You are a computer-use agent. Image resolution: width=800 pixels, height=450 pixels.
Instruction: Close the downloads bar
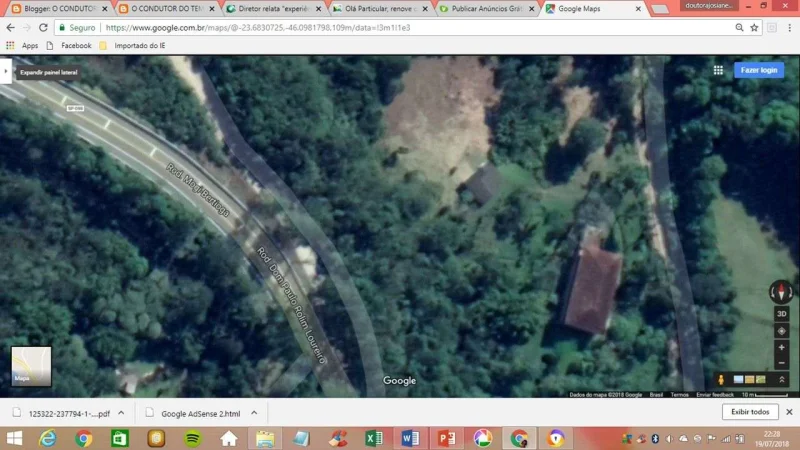pyautogui.click(x=789, y=412)
